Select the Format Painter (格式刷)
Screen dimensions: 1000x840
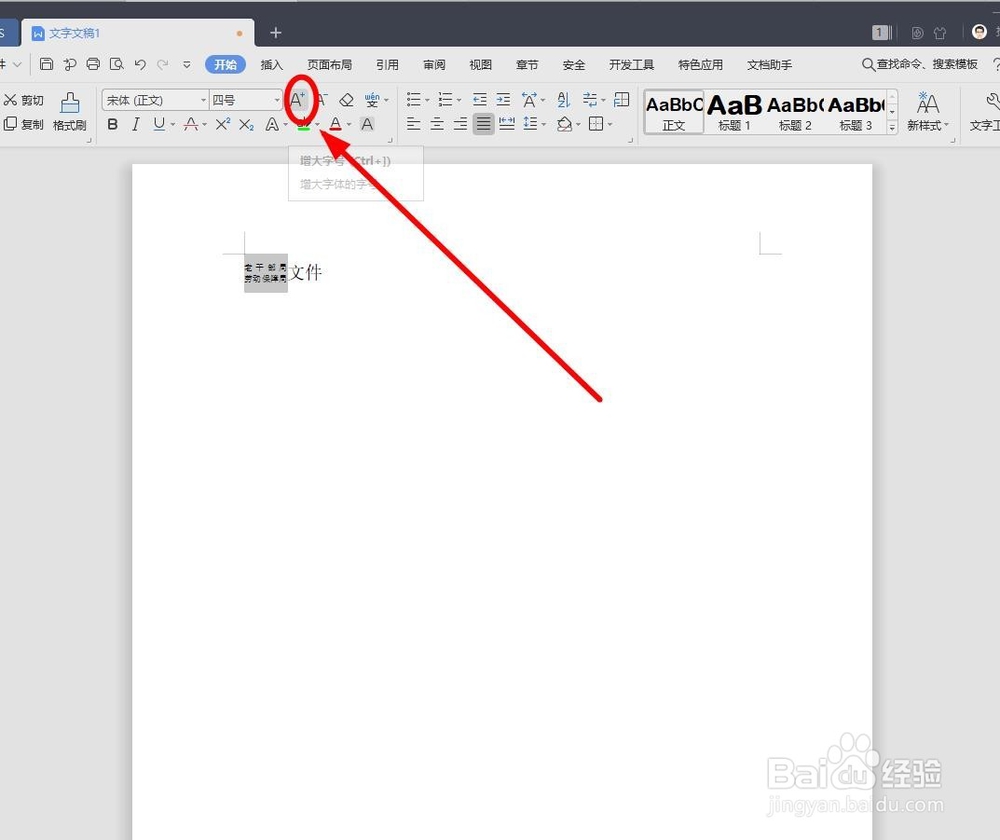[70, 112]
